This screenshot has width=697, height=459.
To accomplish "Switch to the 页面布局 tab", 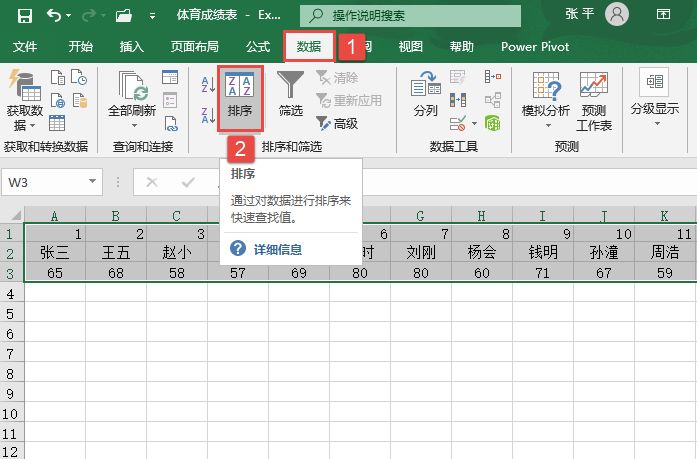I will (x=195, y=46).
